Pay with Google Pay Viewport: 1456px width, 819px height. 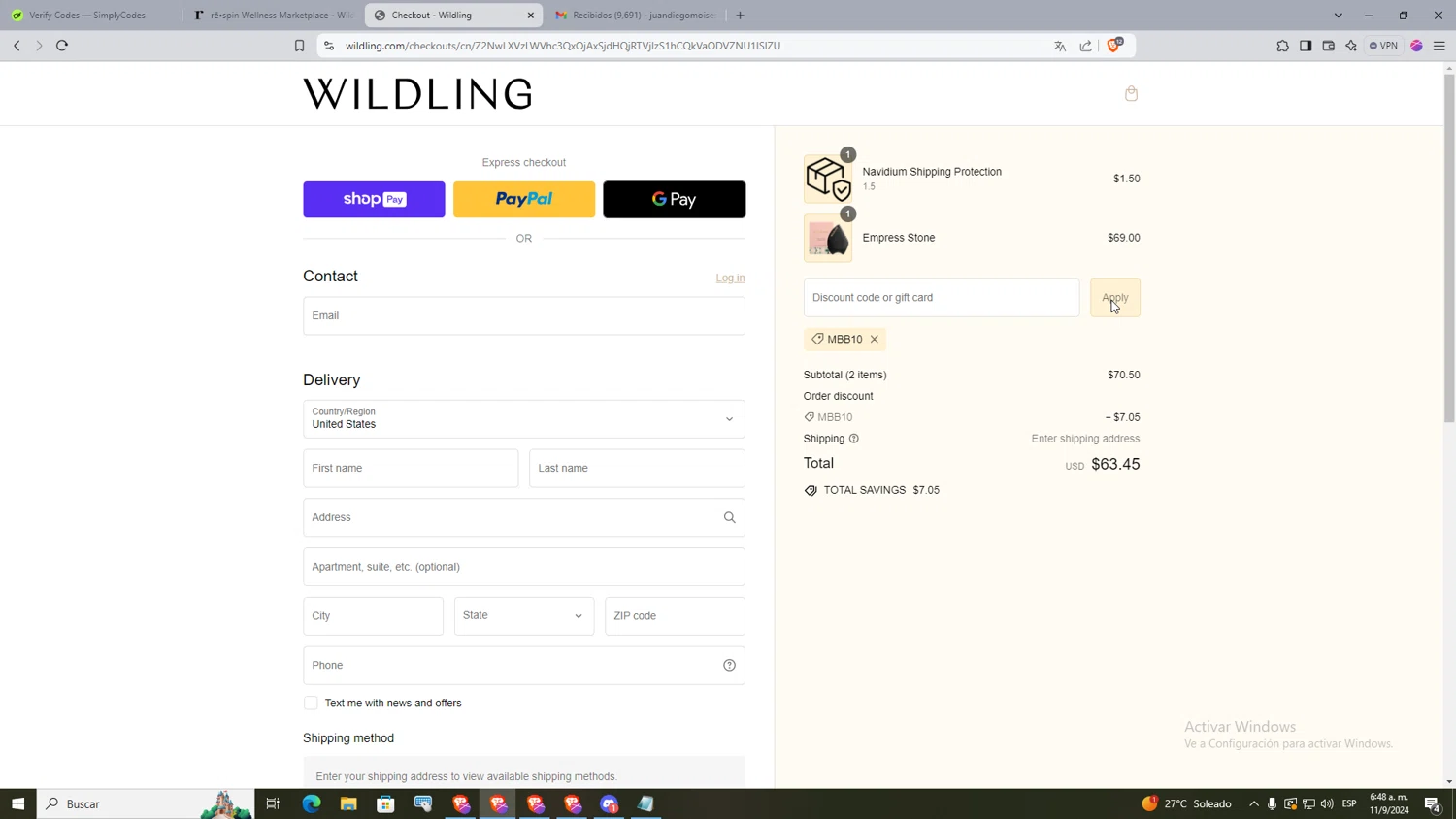click(675, 200)
